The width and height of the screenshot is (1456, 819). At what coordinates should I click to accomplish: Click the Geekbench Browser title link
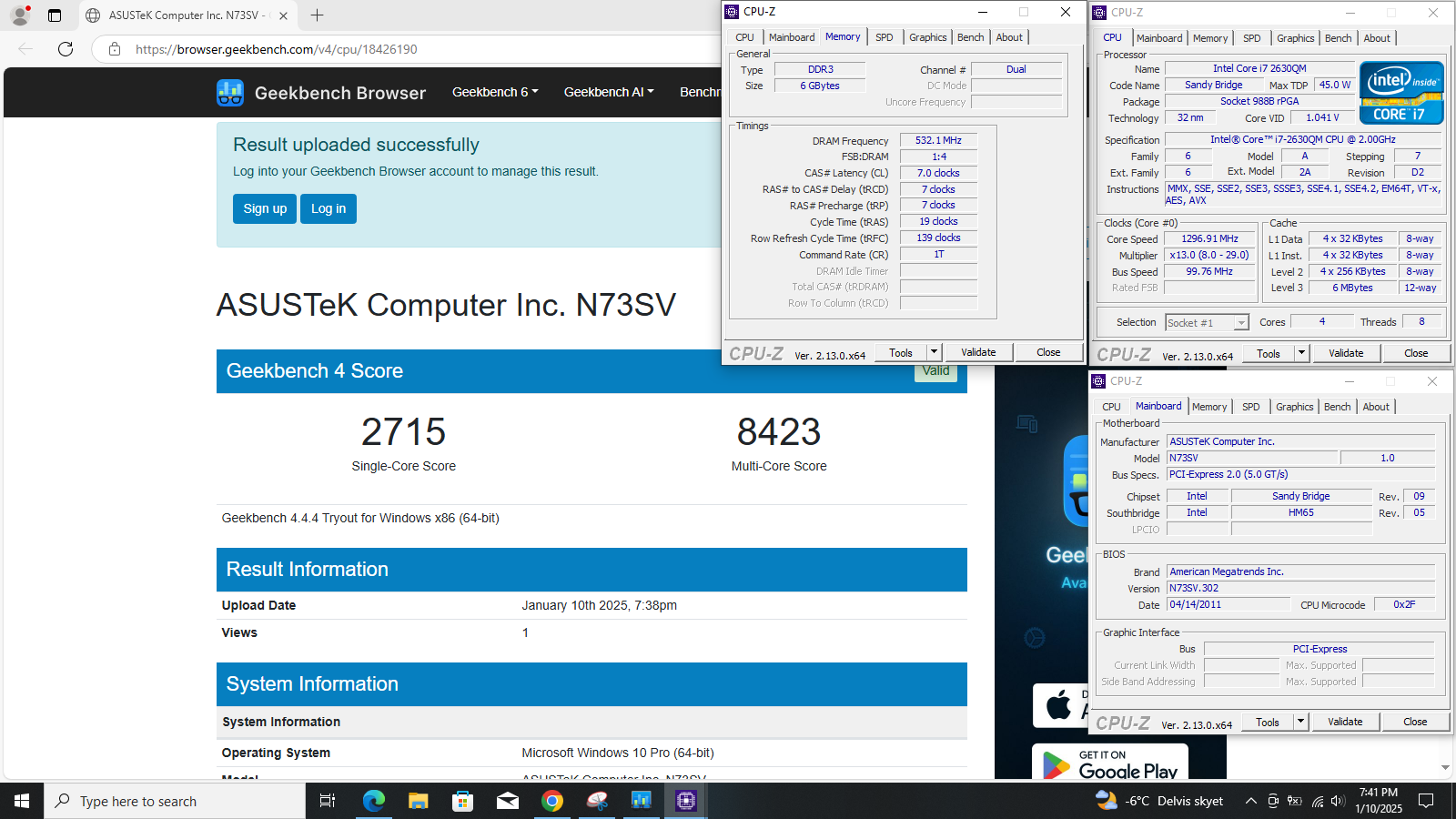coord(340,93)
